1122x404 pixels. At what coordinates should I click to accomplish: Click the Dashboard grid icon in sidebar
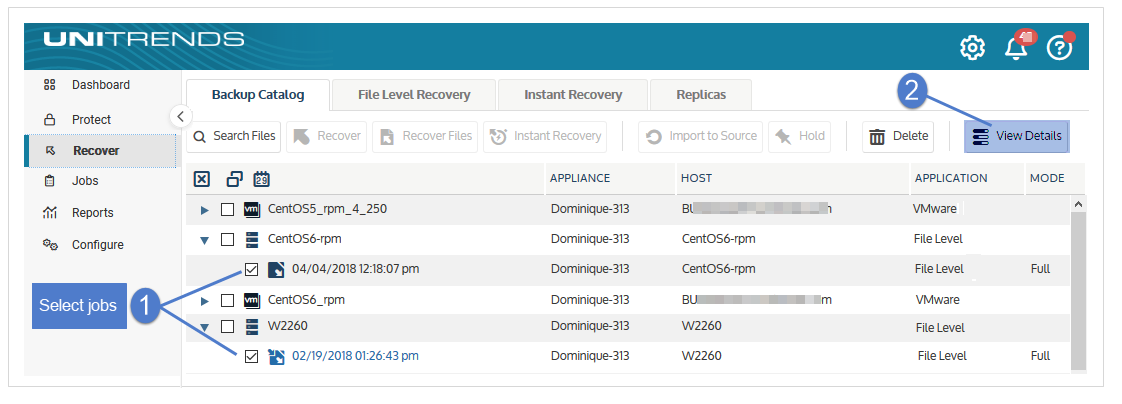tap(49, 85)
